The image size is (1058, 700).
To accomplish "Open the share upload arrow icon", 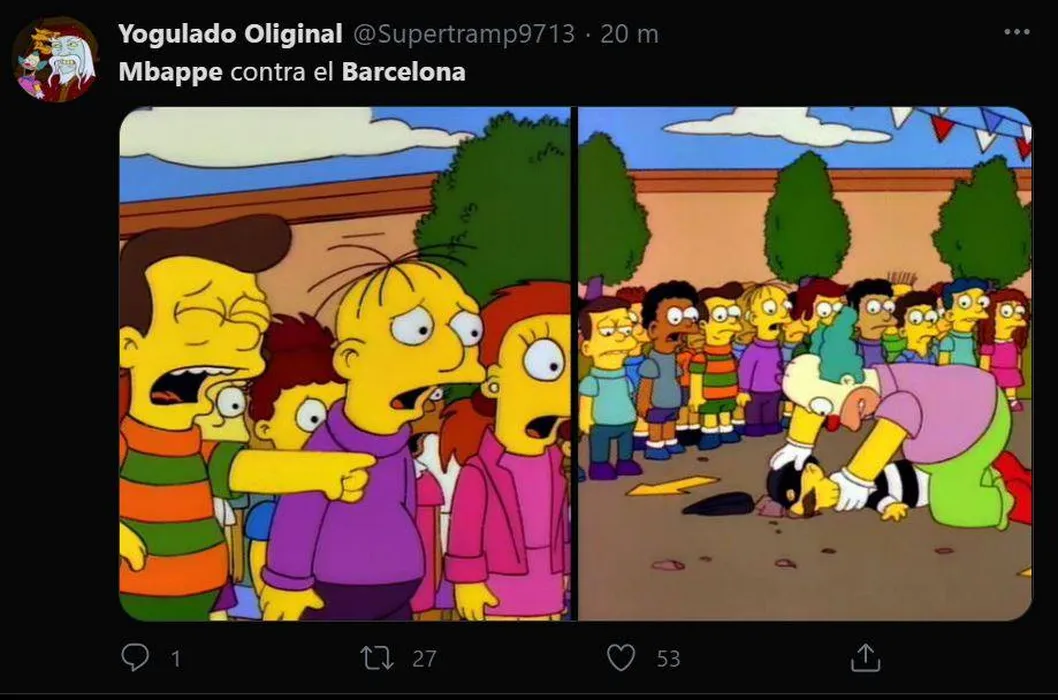I will 866,657.
